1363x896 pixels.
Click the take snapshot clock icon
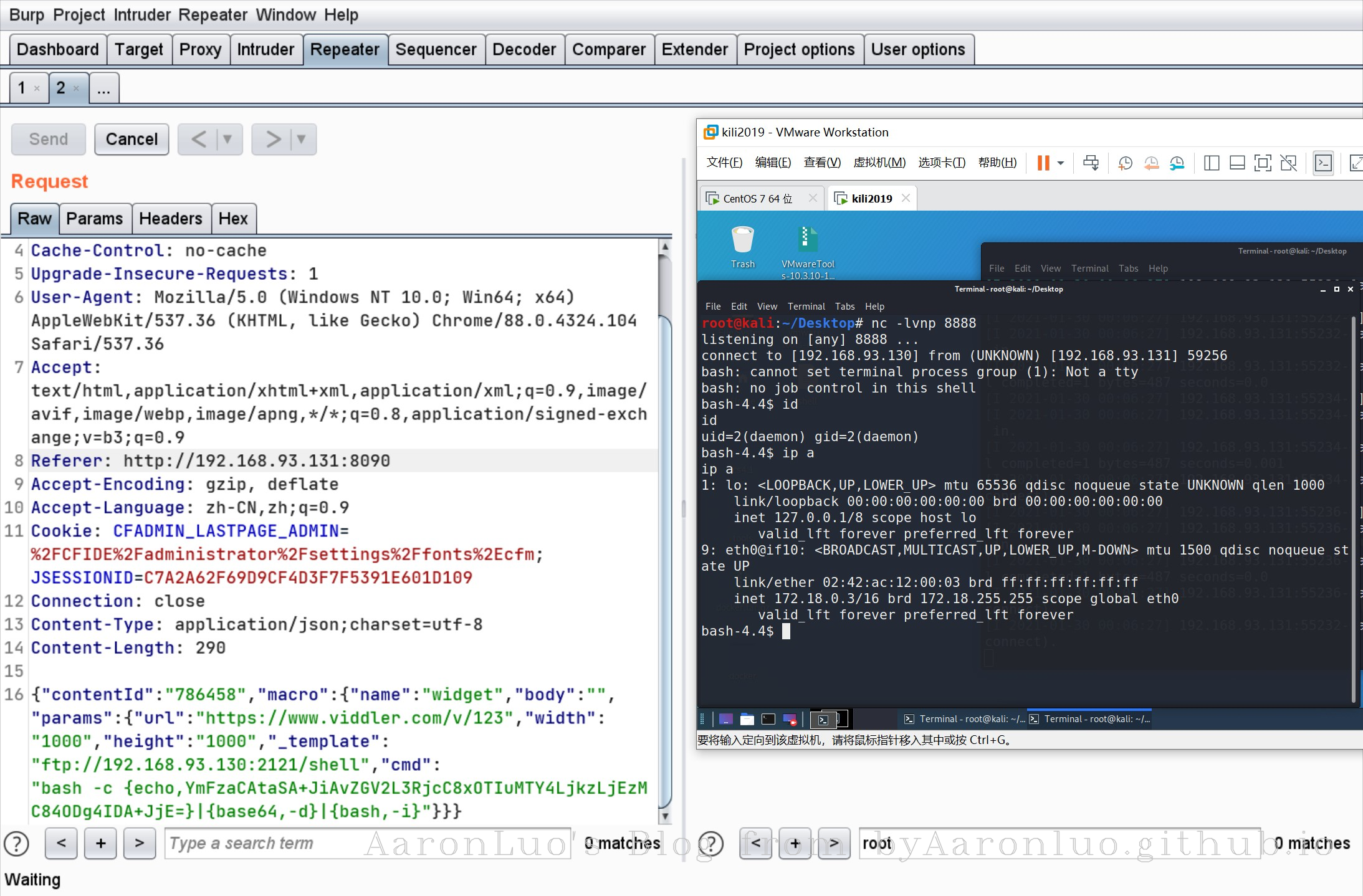1125,163
